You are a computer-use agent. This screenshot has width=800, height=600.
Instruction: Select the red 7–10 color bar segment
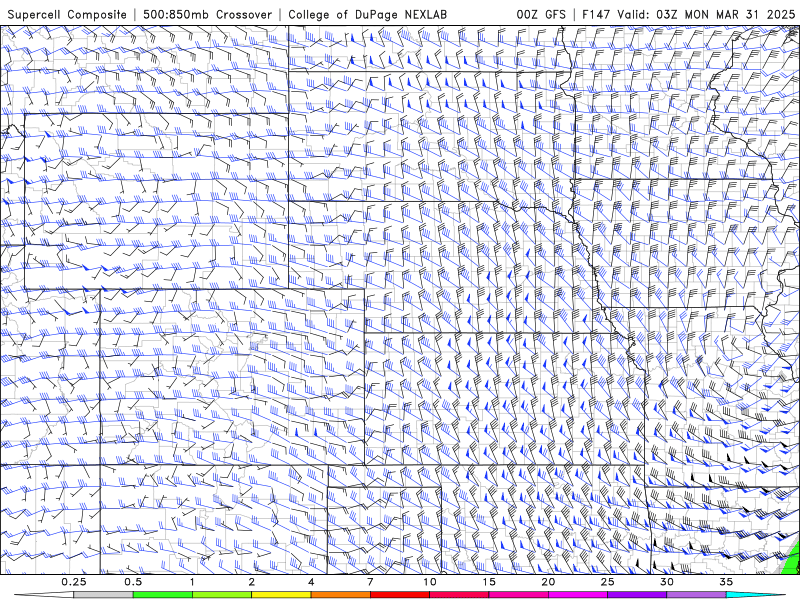400,594
